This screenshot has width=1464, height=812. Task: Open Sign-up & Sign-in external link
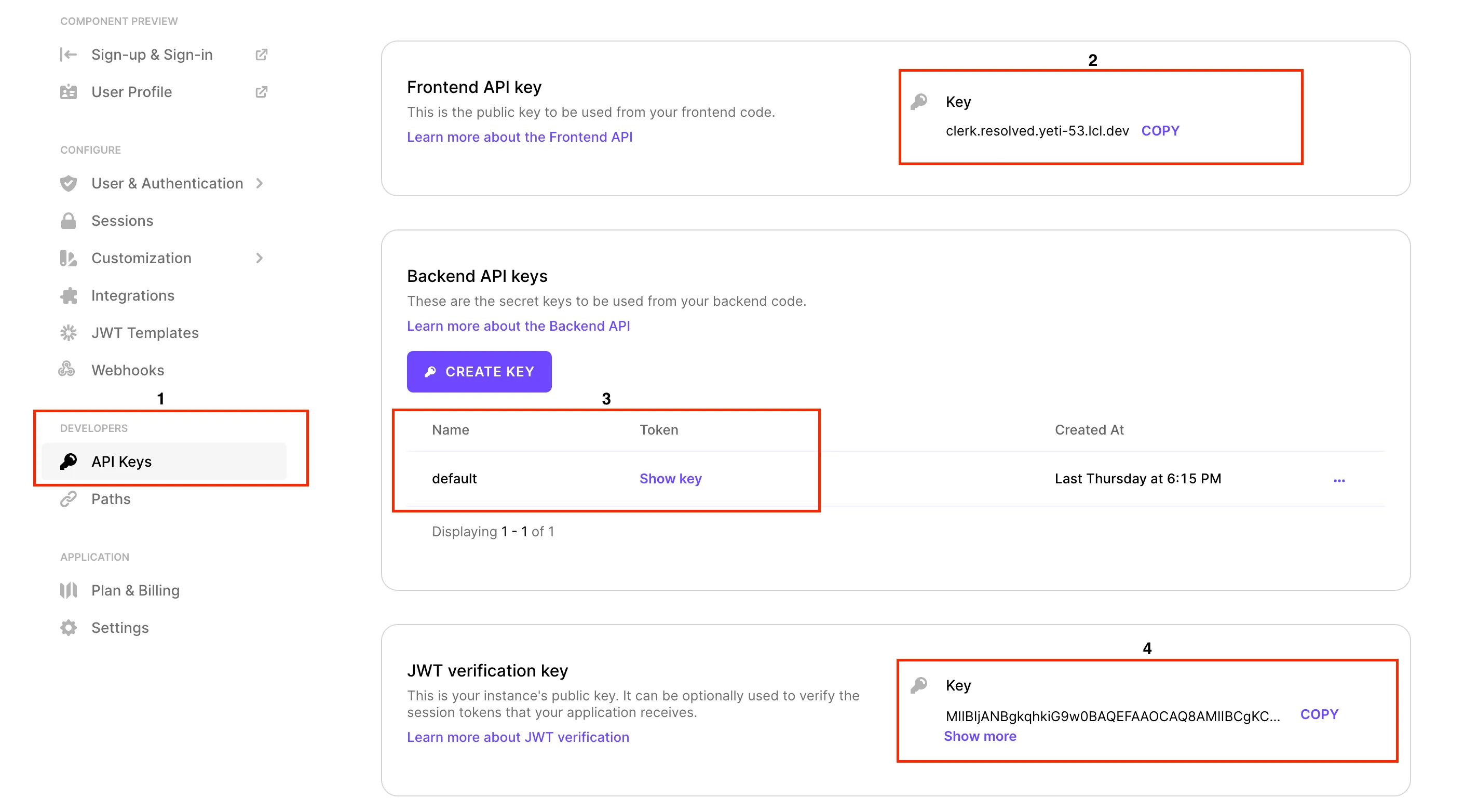[262, 54]
